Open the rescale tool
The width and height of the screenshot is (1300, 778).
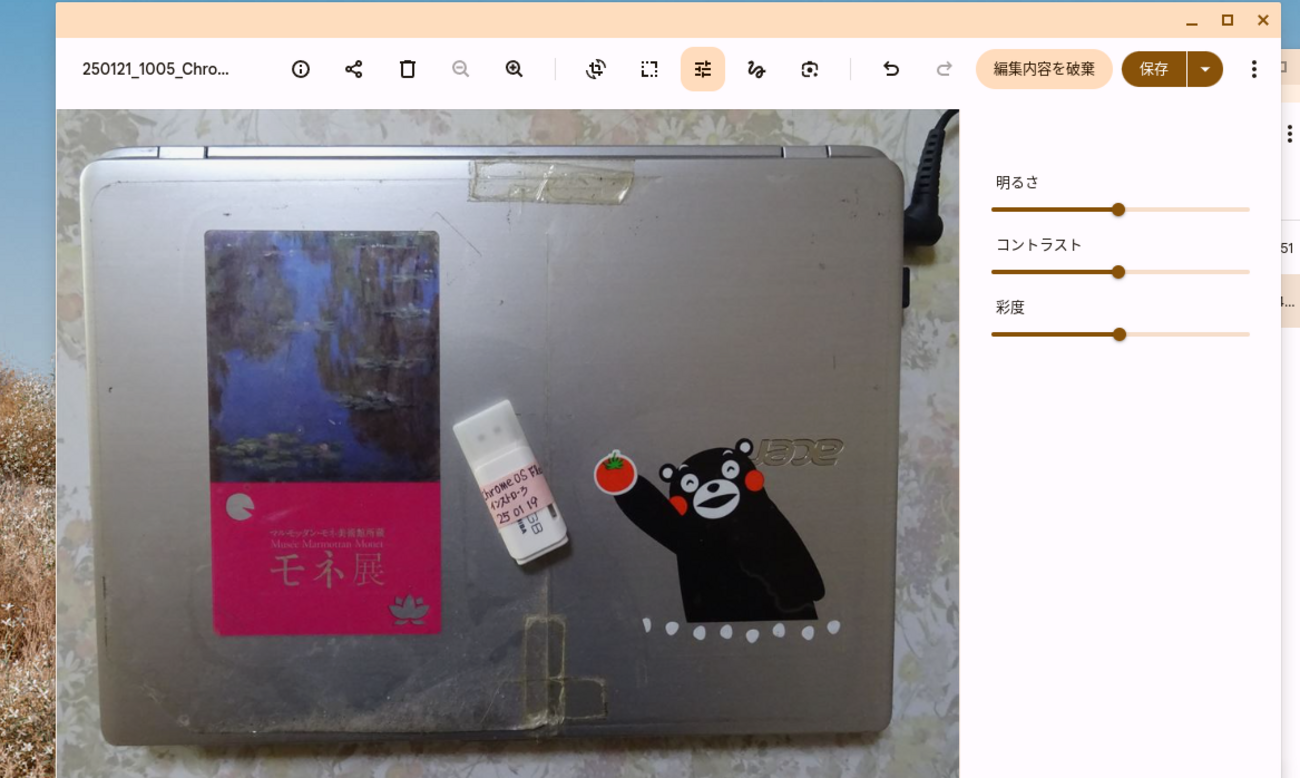[649, 69]
